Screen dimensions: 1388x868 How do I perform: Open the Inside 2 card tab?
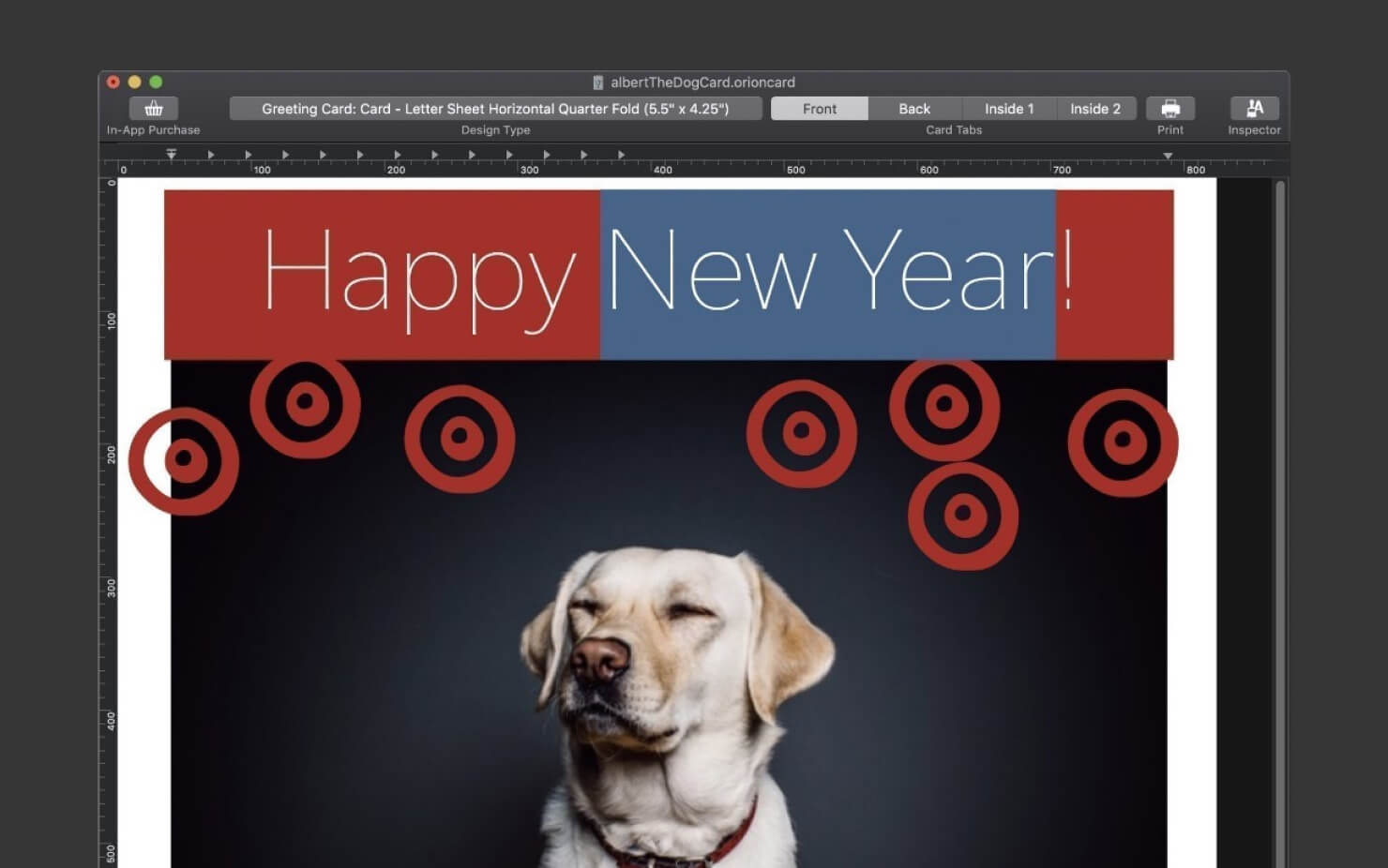(1095, 109)
